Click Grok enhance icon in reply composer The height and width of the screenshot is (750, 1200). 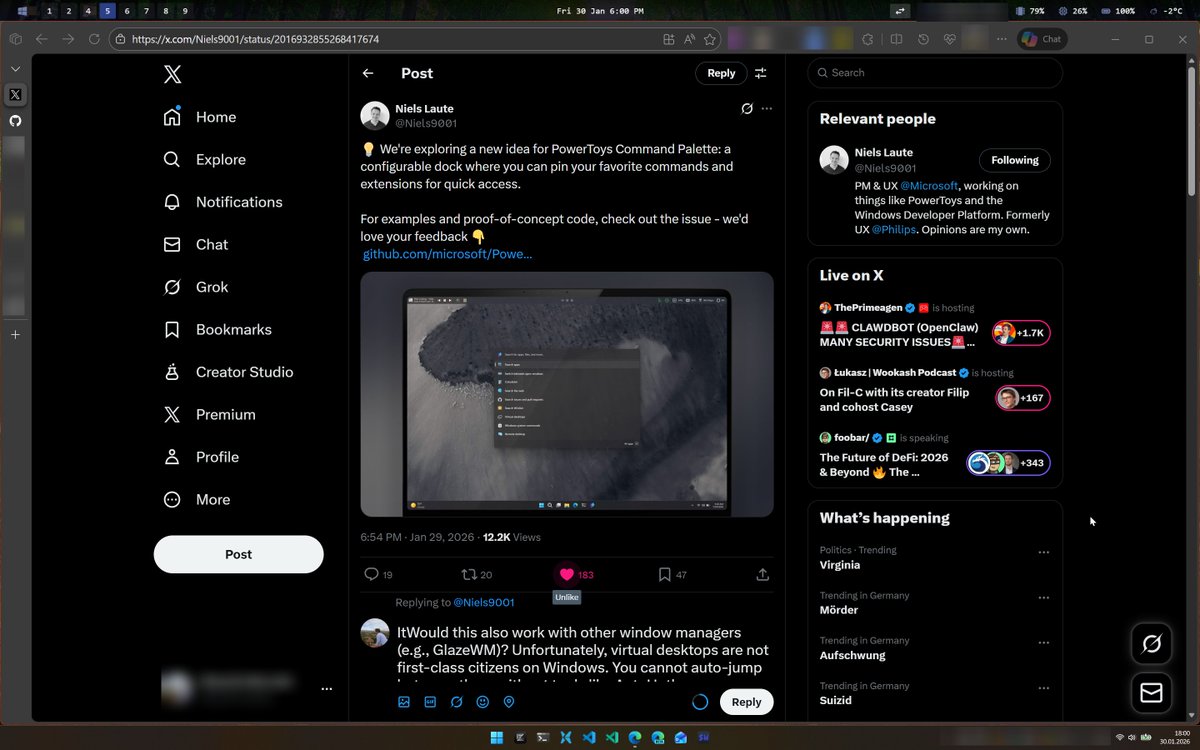point(456,702)
